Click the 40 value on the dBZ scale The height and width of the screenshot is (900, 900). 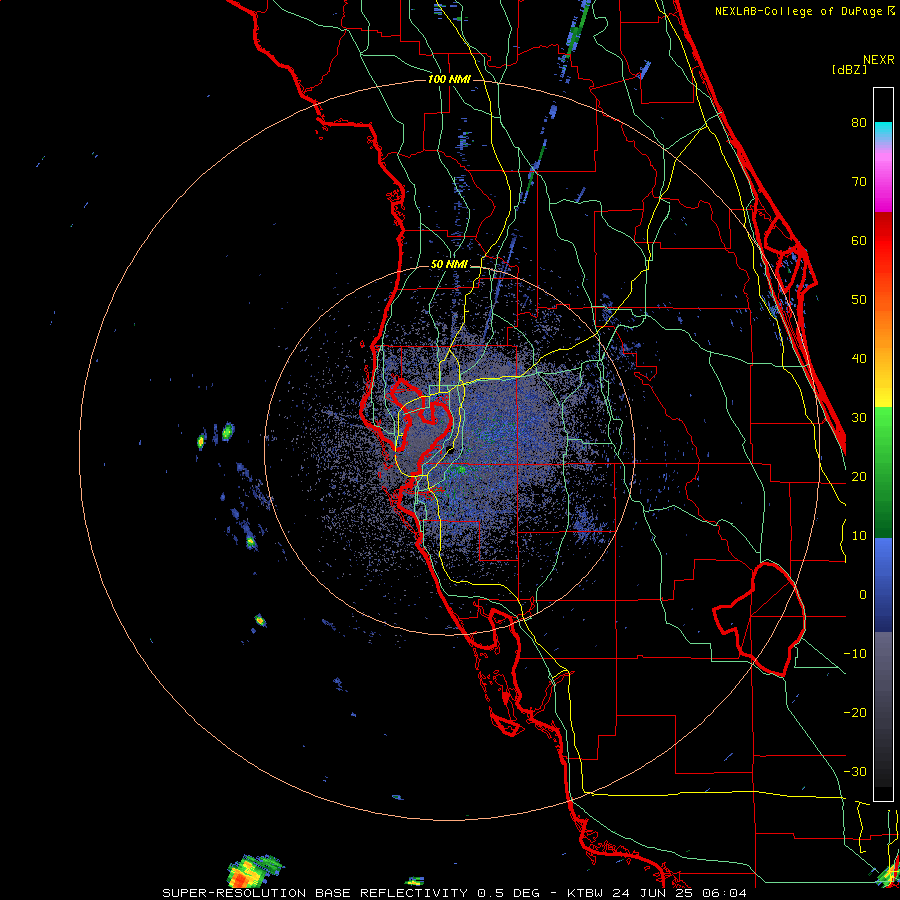tap(859, 359)
